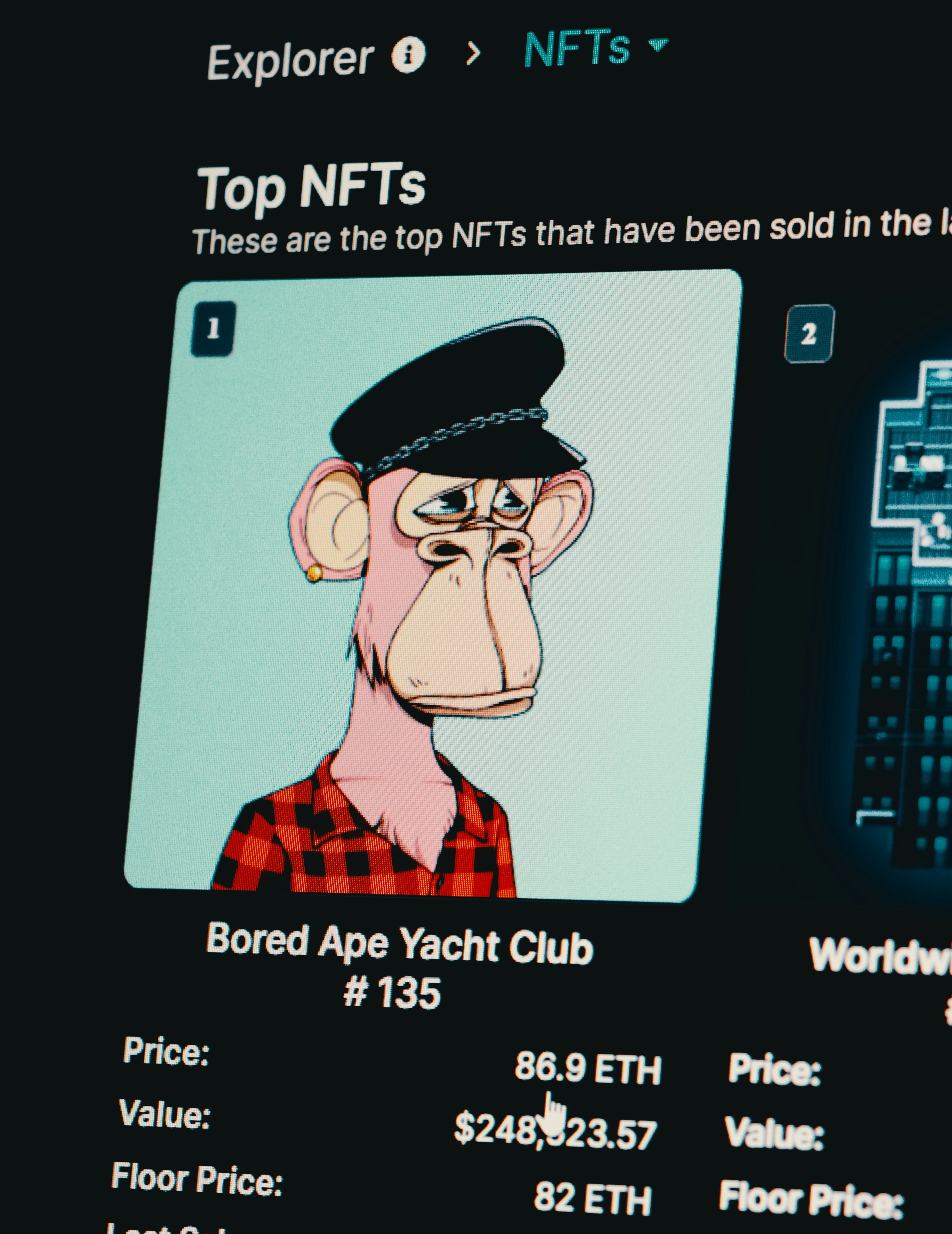Click the breadcrumb chevron separator
Viewport: 952px width, 1234px height.
474,53
